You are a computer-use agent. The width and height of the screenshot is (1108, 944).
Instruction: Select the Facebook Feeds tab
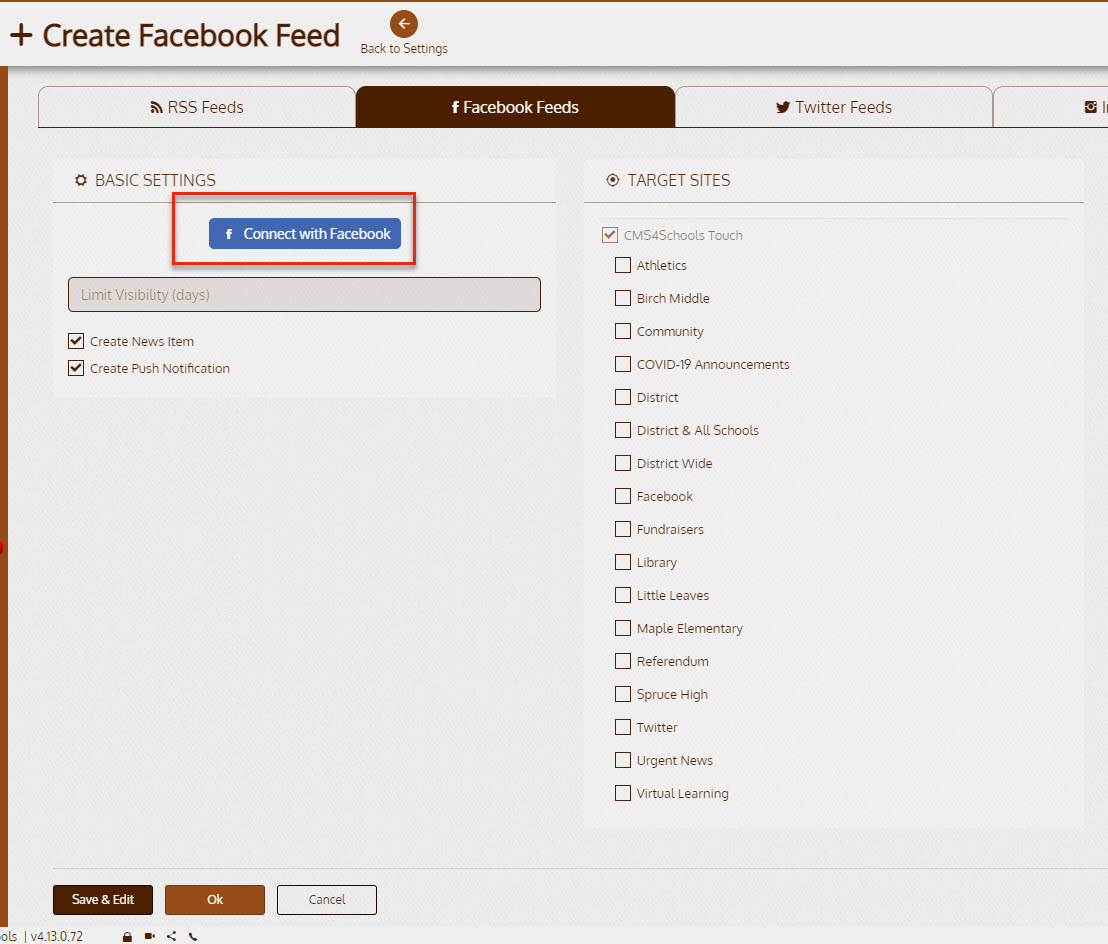click(x=515, y=107)
